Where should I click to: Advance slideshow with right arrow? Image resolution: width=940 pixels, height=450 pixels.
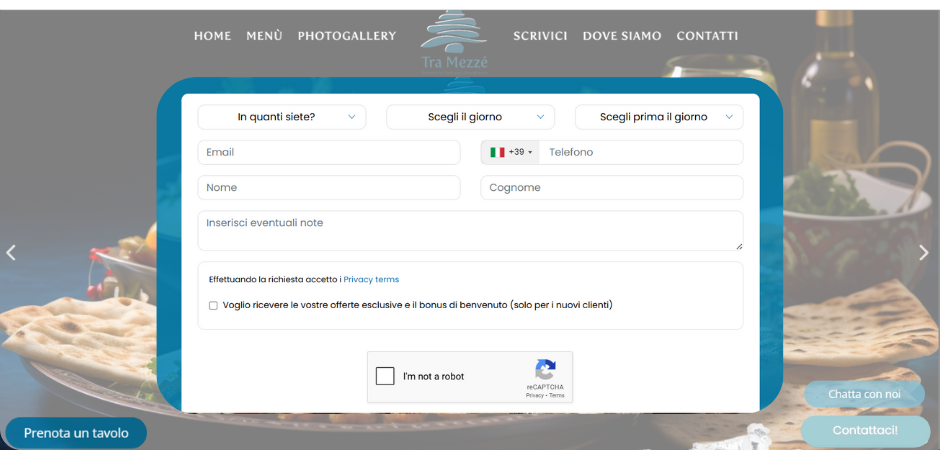pyautogui.click(x=923, y=252)
